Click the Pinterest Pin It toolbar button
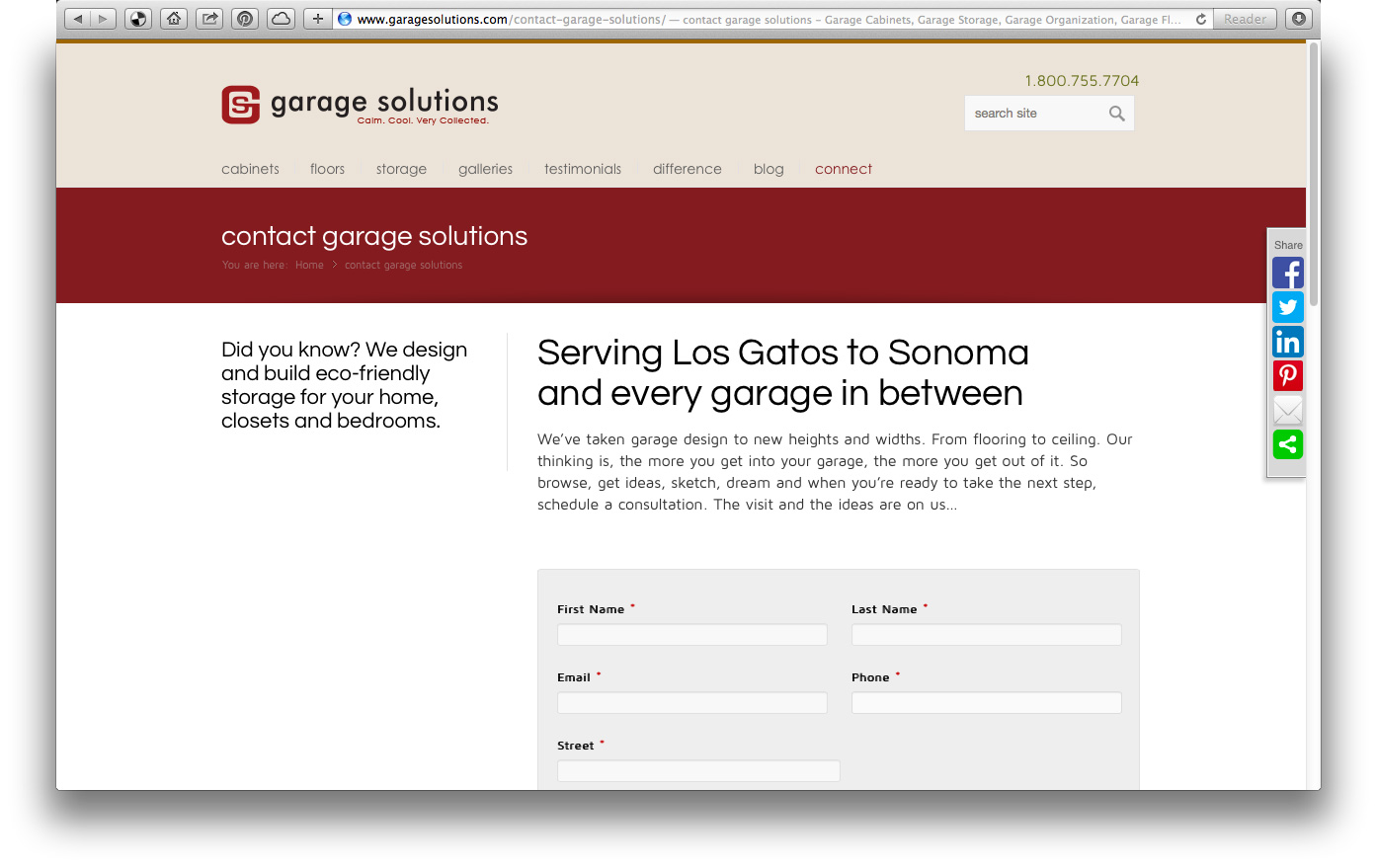 click(245, 19)
